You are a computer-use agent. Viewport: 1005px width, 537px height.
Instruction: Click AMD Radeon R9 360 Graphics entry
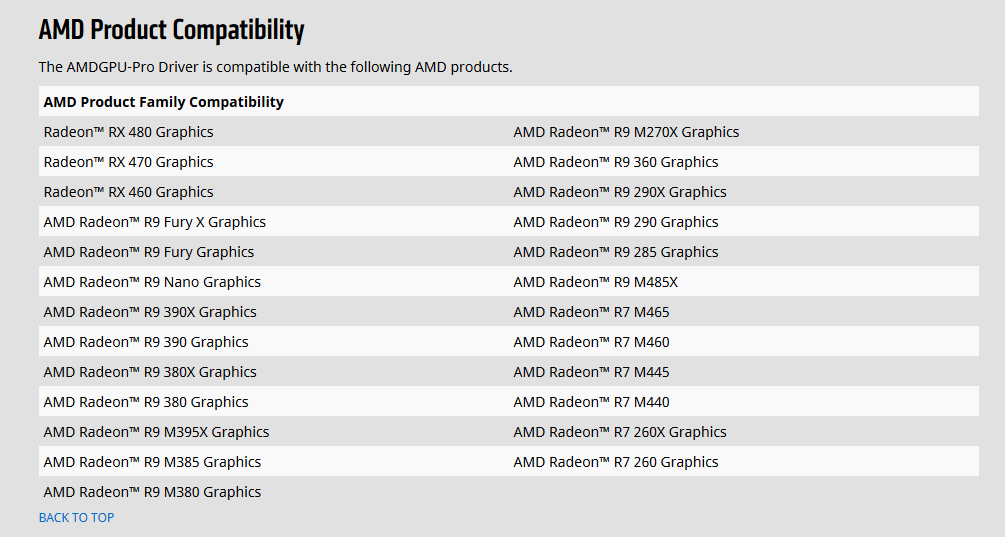(615, 162)
